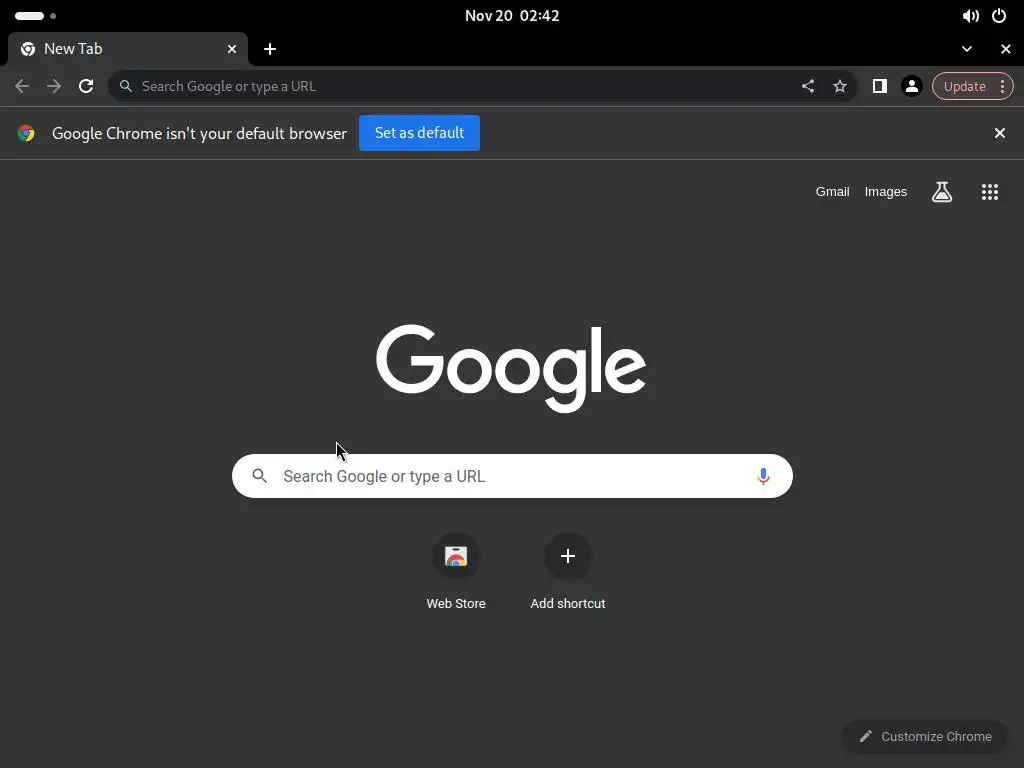Focus the Google search box
Image resolution: width=1024 pixels, height=768 pixels.
[x=512, y=476]
